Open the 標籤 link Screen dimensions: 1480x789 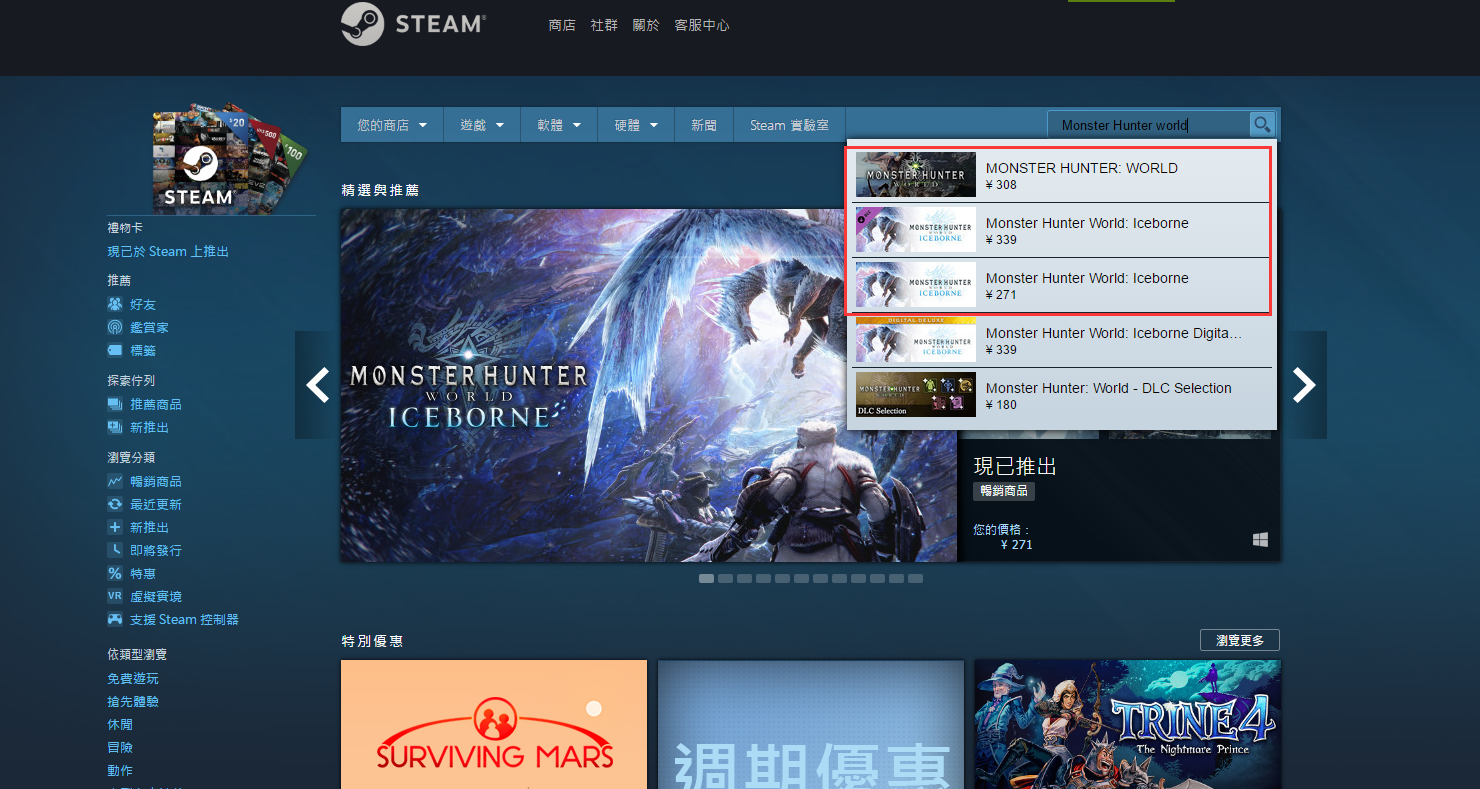[143, 350]
